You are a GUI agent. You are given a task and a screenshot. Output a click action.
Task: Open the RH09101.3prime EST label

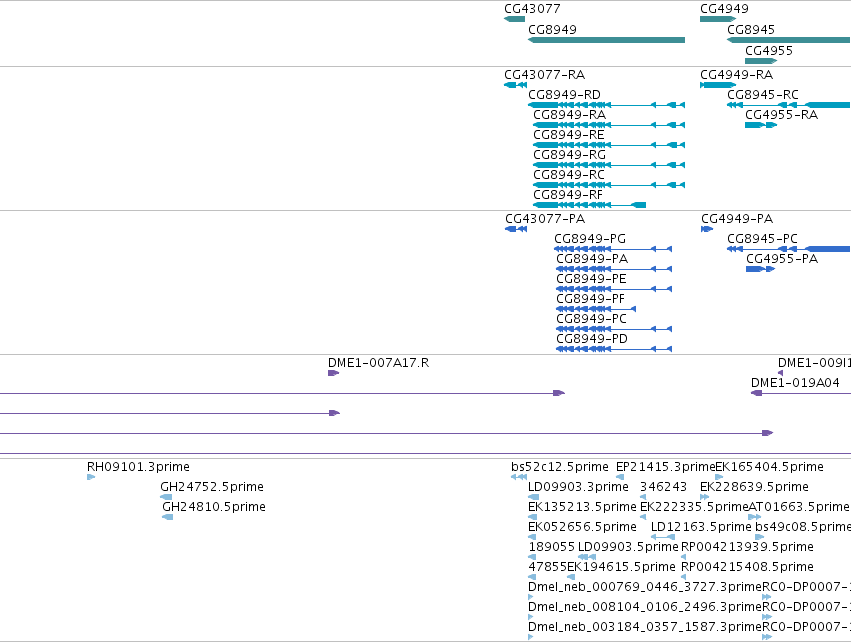(x=138, y=467)
